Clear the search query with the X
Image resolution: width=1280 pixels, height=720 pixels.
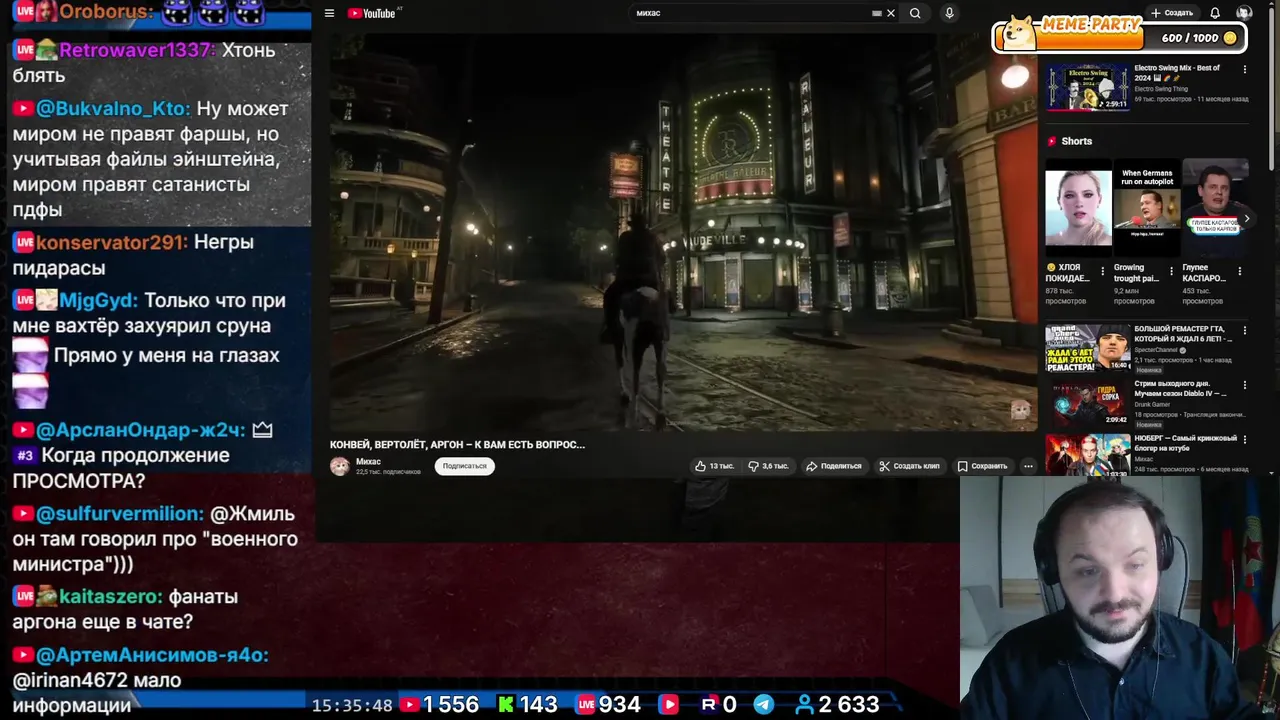point(891,13)
